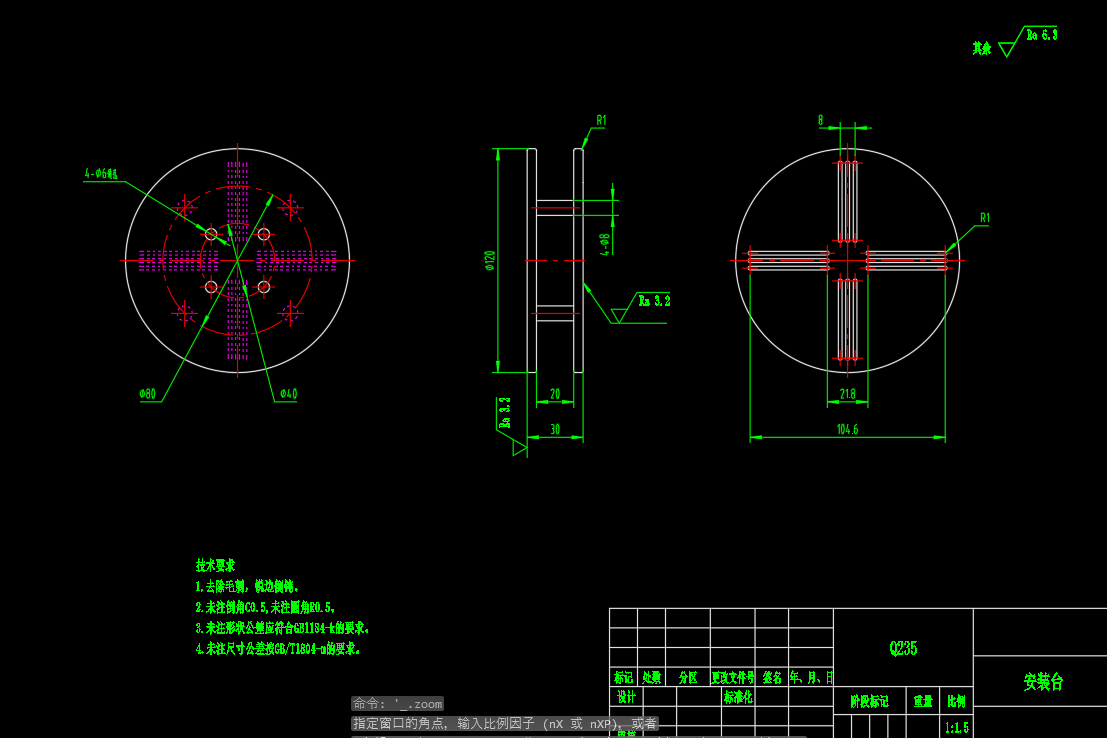This screenshot has height=738, width=1107.
Task: Click the '签名' title block cell
Action: [x=772, y=678]
